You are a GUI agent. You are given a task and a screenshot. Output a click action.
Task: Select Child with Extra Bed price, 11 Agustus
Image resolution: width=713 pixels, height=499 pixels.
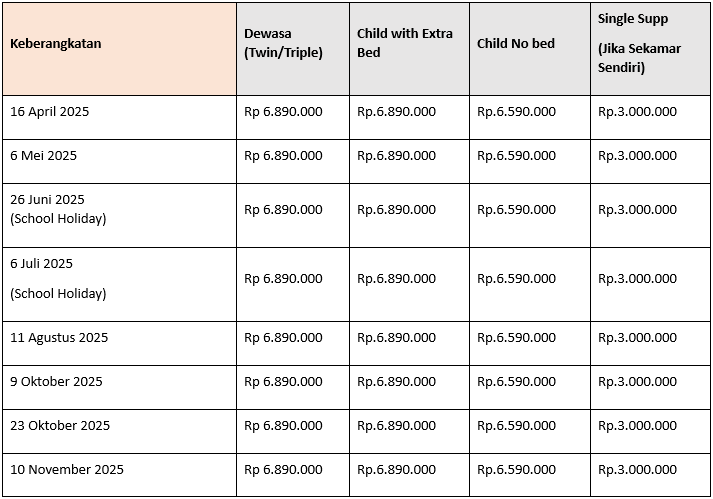pyautogui.click(x=396, y=338)
